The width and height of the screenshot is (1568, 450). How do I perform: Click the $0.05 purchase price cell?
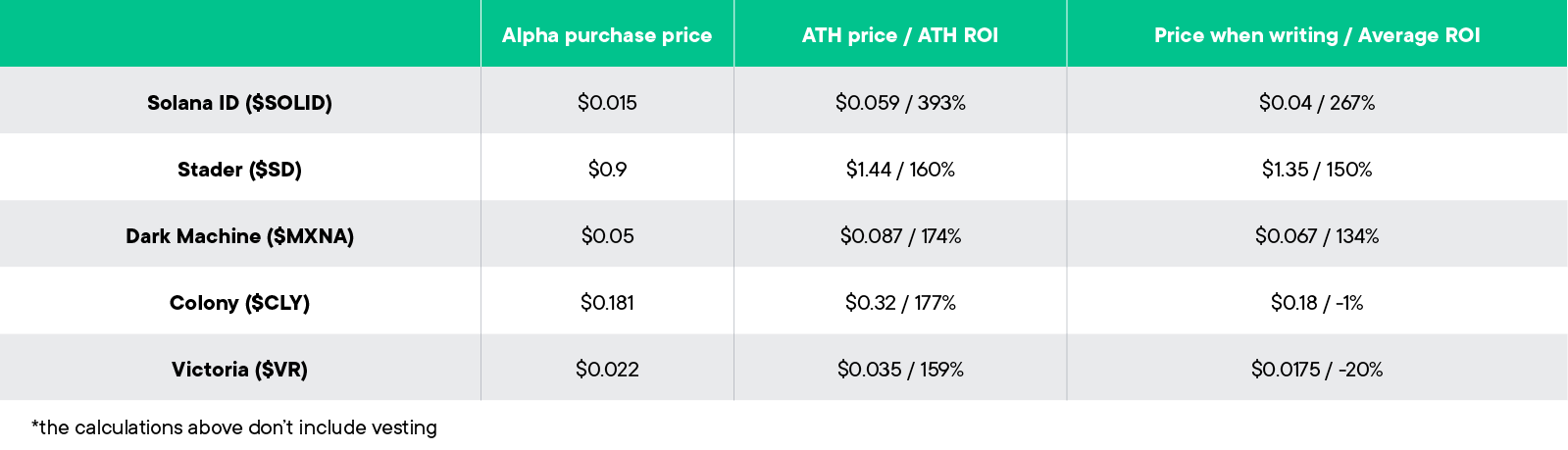(x=607, y=235)
